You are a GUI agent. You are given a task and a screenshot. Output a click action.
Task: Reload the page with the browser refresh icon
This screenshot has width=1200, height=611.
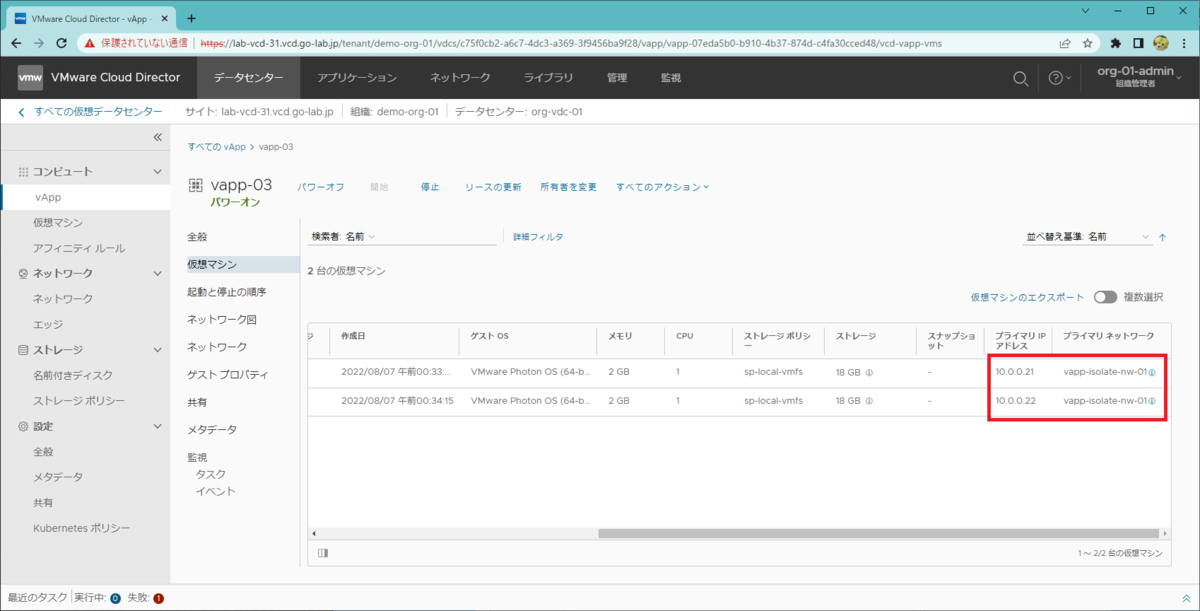click(64, 44)
